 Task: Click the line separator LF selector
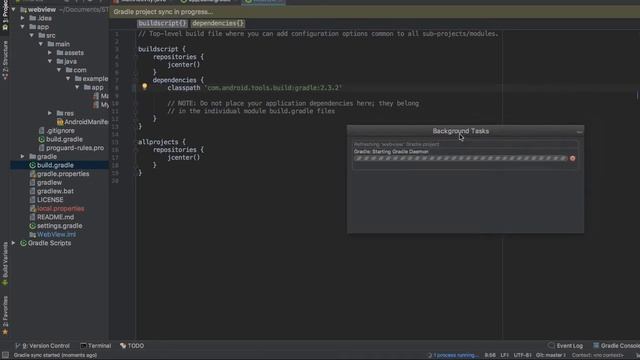(504, 355)
